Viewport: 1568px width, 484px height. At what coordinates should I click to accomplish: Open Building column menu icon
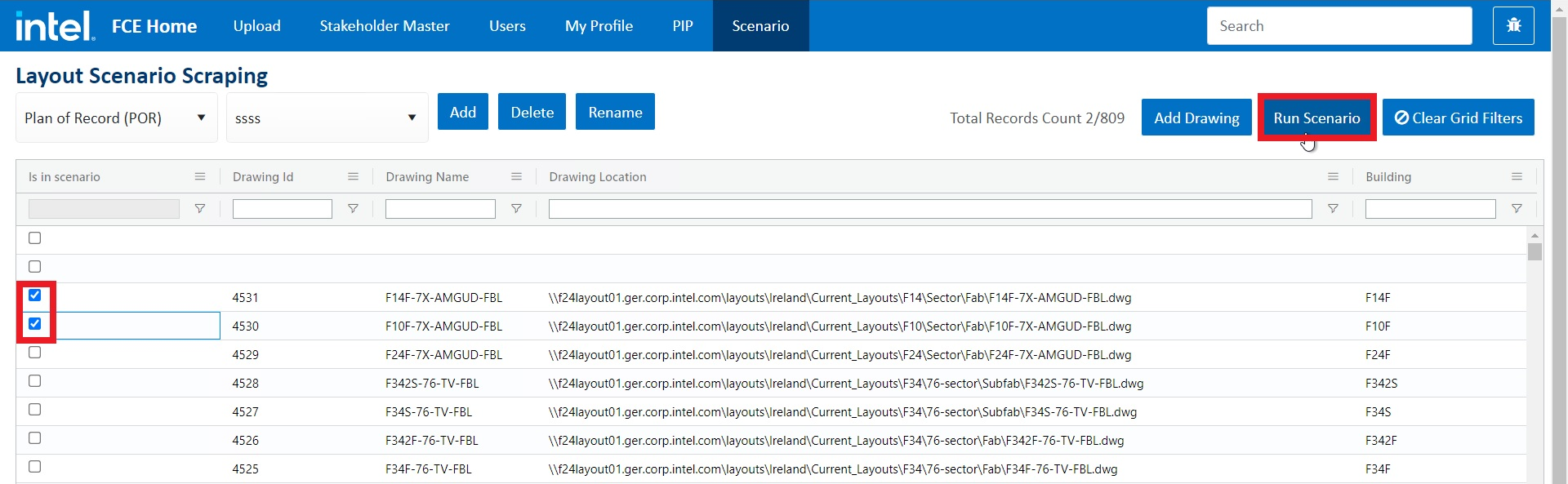click(x=1517, y=176)
